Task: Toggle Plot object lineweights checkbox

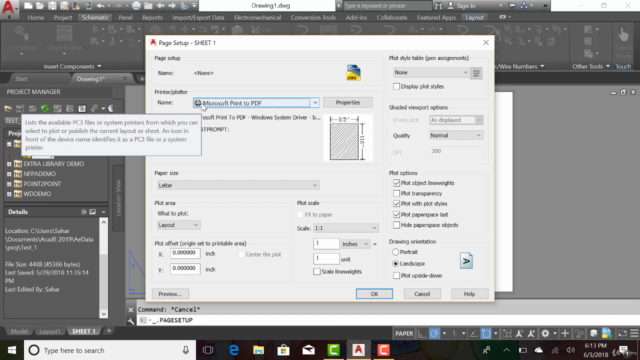Action: (x=396, y=183)
